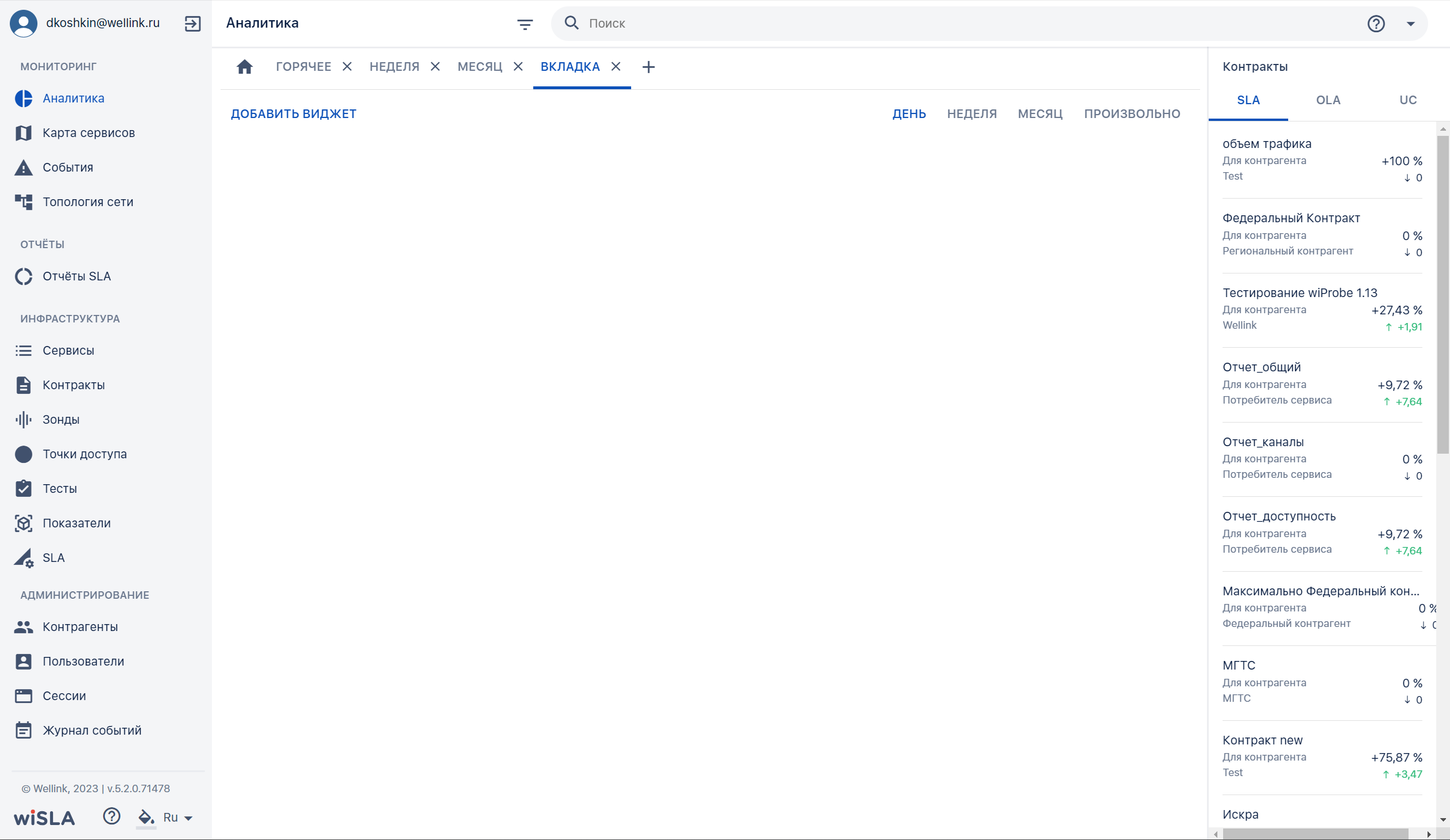The height and width of the screenshot is (840, 1450).
Task: Switch to the OLA contracts tab
Action: click(1328, 100)
